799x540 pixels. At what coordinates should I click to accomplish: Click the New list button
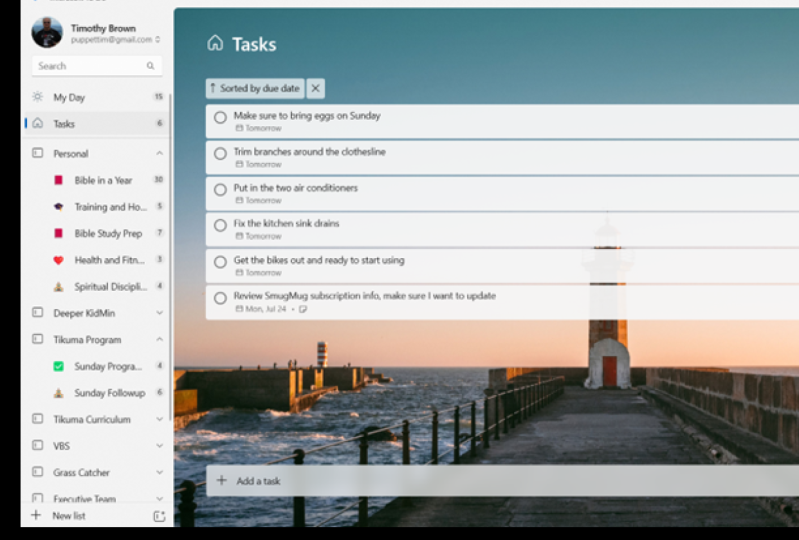point(69,516)
